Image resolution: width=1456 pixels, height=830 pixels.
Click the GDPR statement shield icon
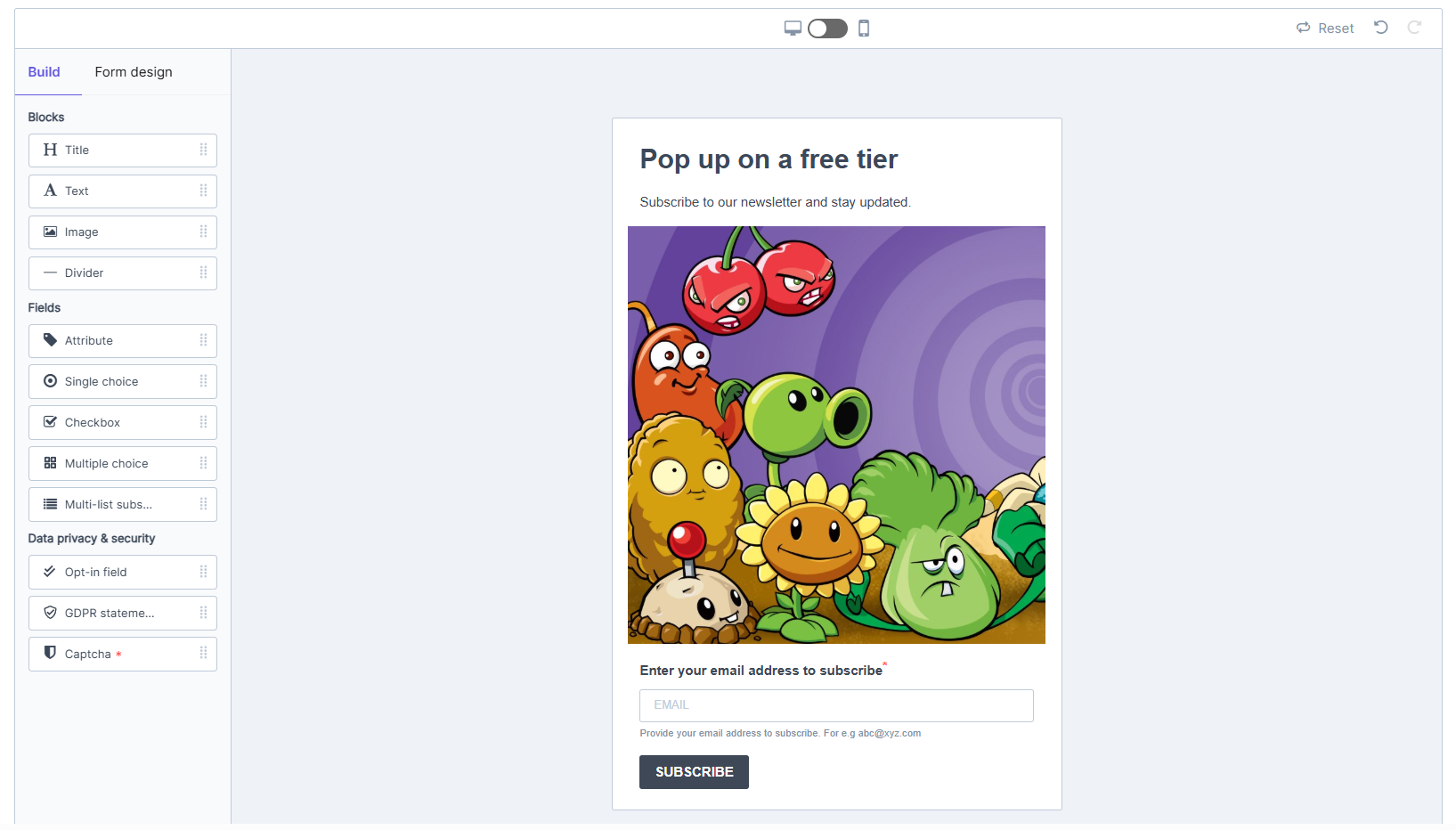point(50,613)
